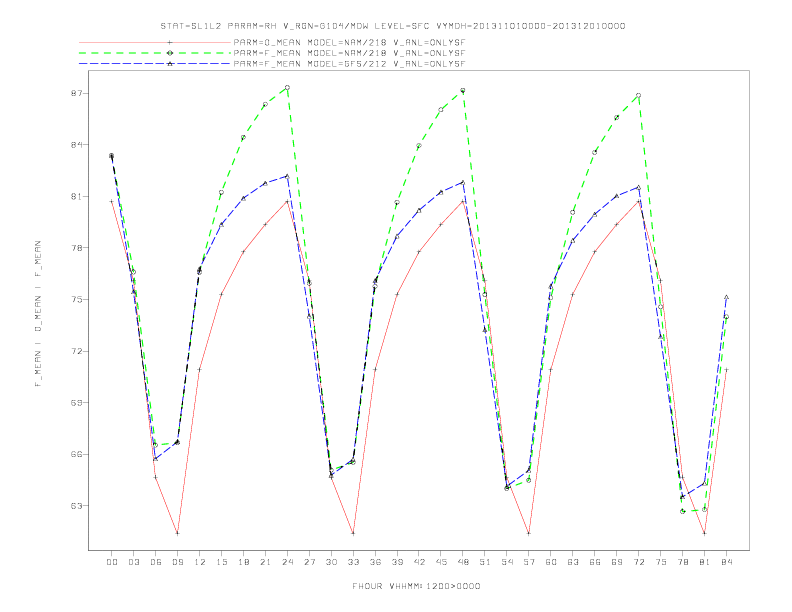This screenshot has height=612, width=792.
Task: Click y-axis tick label 84
Action: [x=78, y=145]
